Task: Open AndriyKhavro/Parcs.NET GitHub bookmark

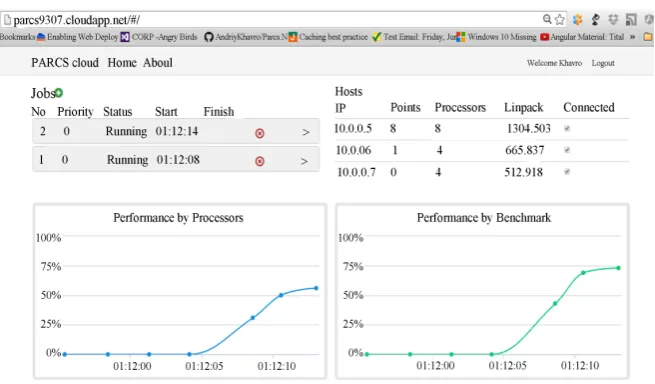Action: tap(246, 37)
